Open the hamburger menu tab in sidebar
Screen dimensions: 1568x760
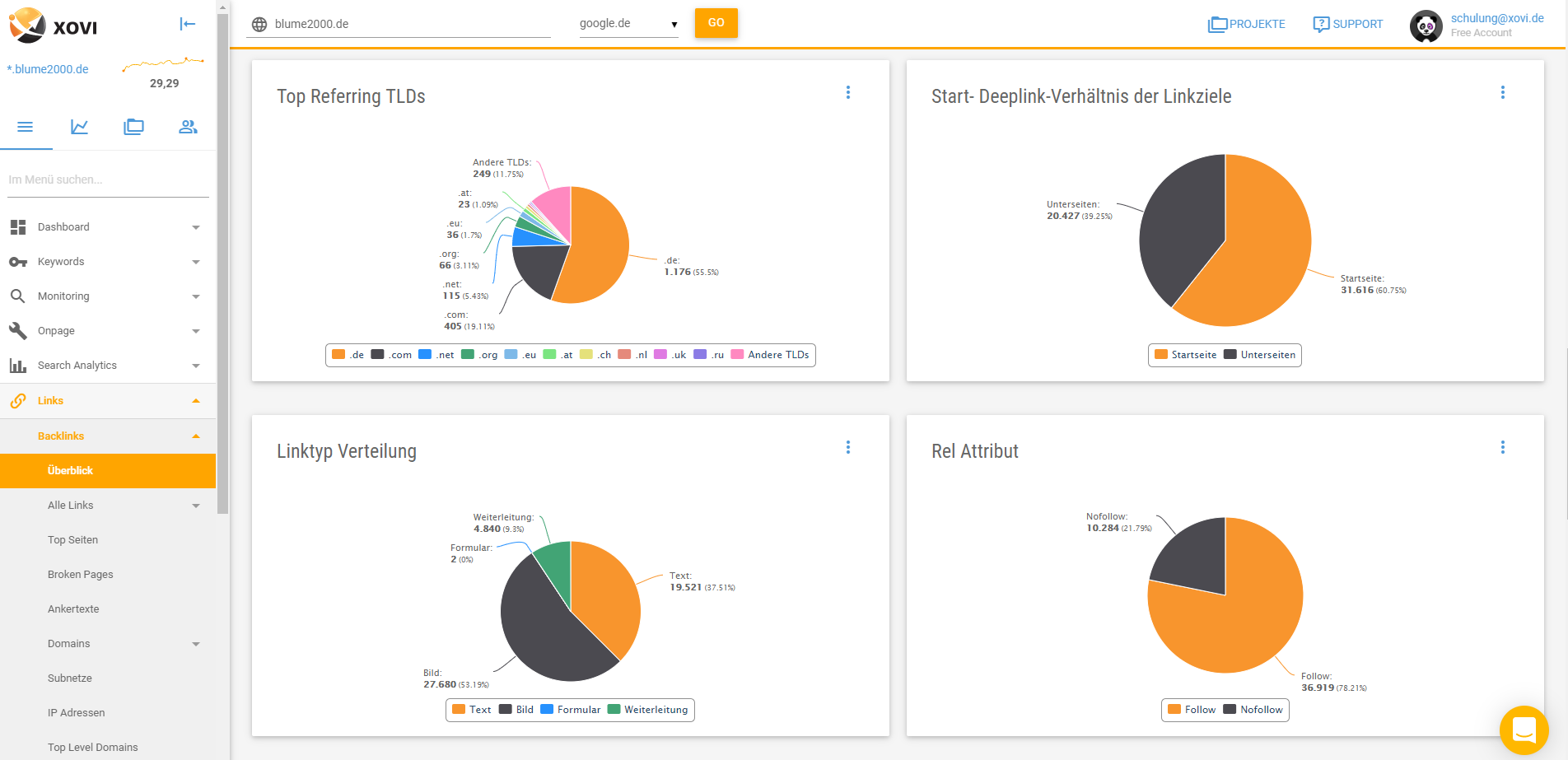[x=26, y=127]
